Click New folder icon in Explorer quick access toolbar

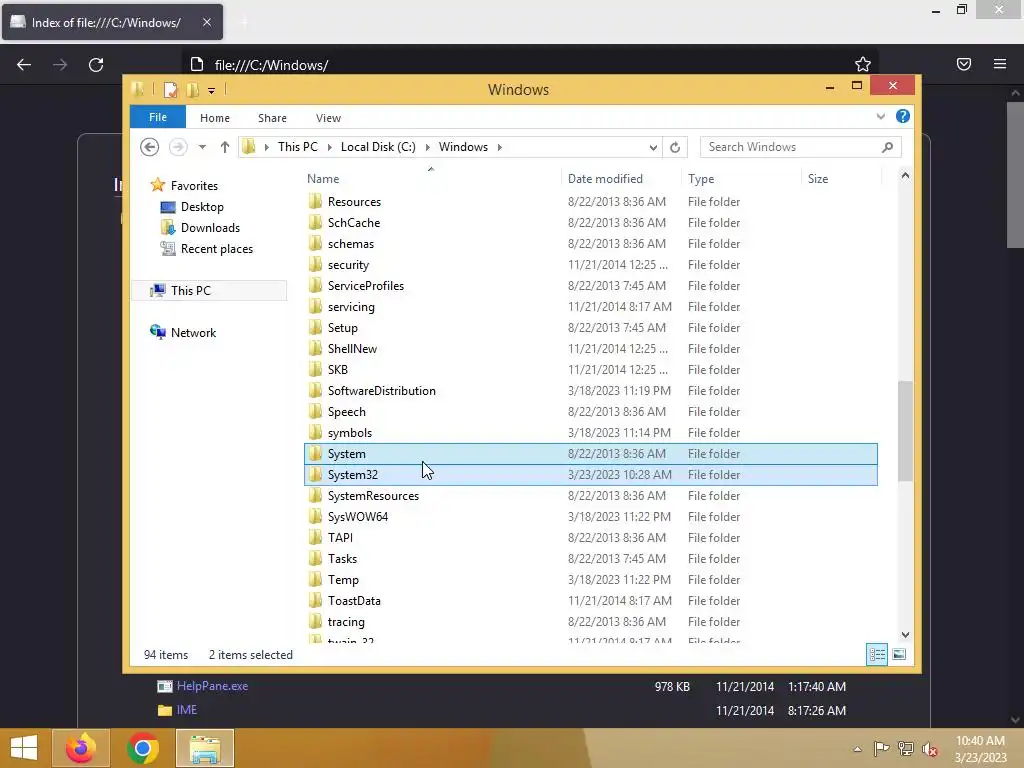click(x=193, y=90)
